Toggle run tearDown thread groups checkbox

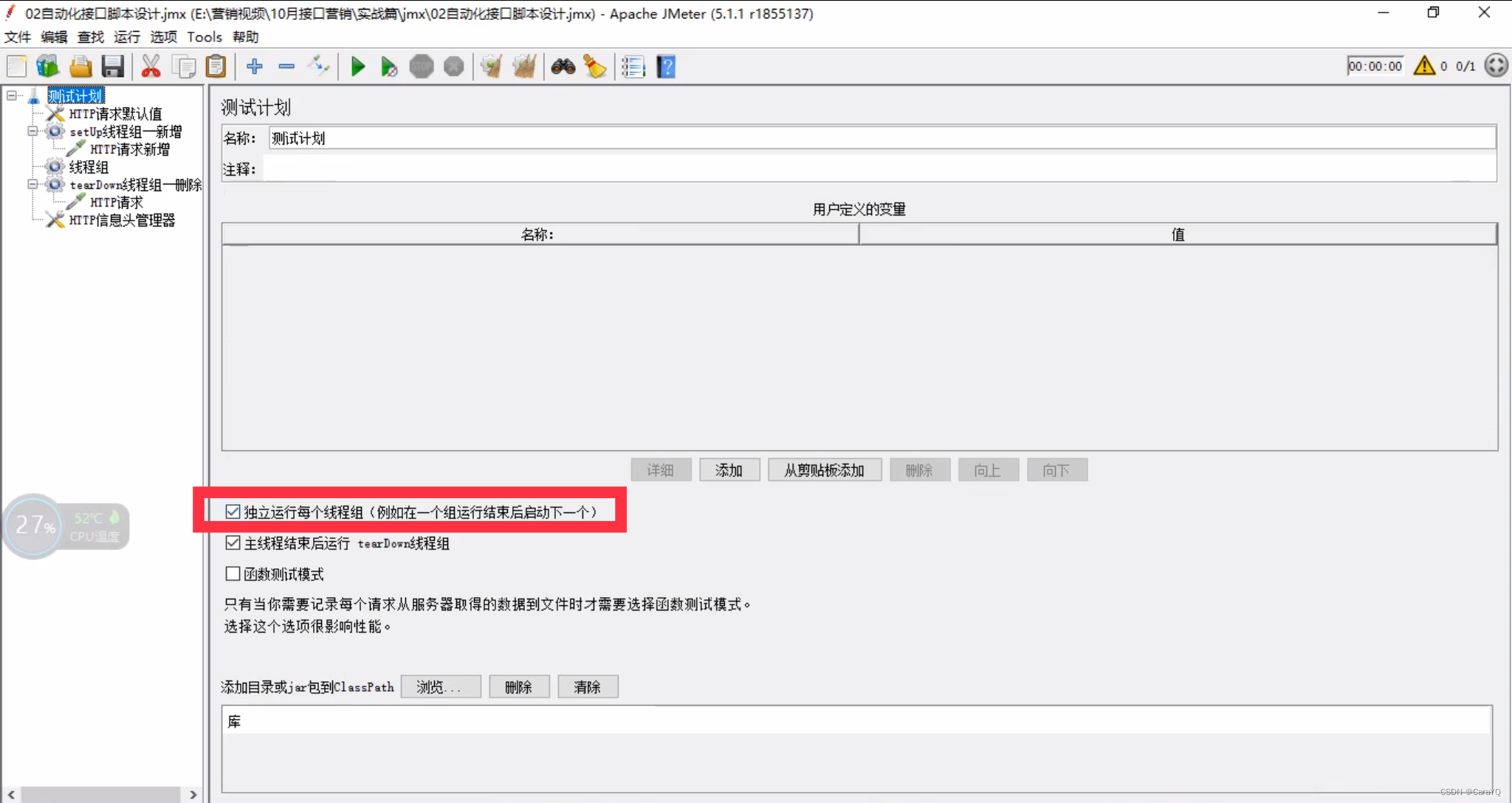pyautogui.click(x=233, y=543)
